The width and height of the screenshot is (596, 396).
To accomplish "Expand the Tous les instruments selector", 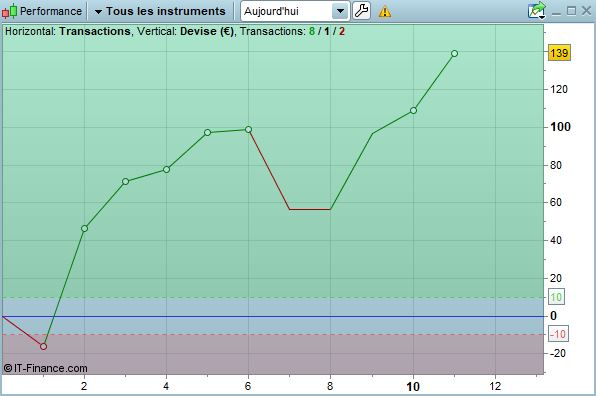I will (160, 11).
